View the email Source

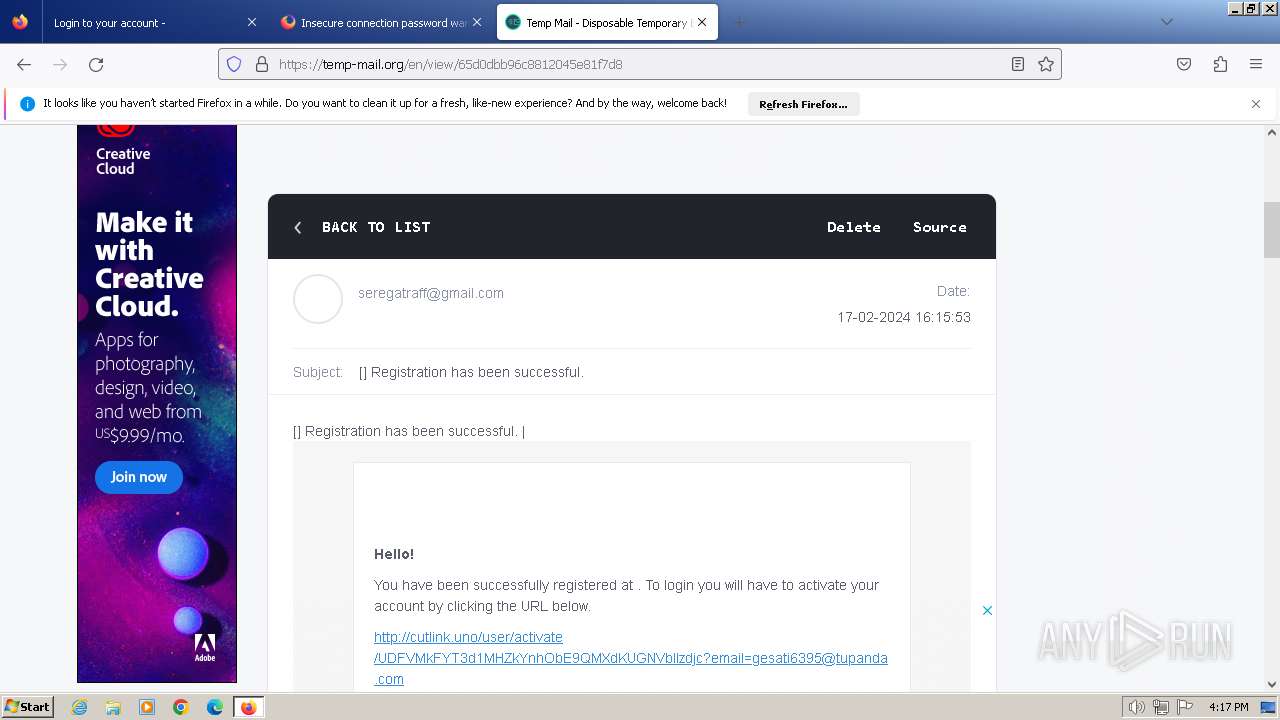tap(940, 227)
